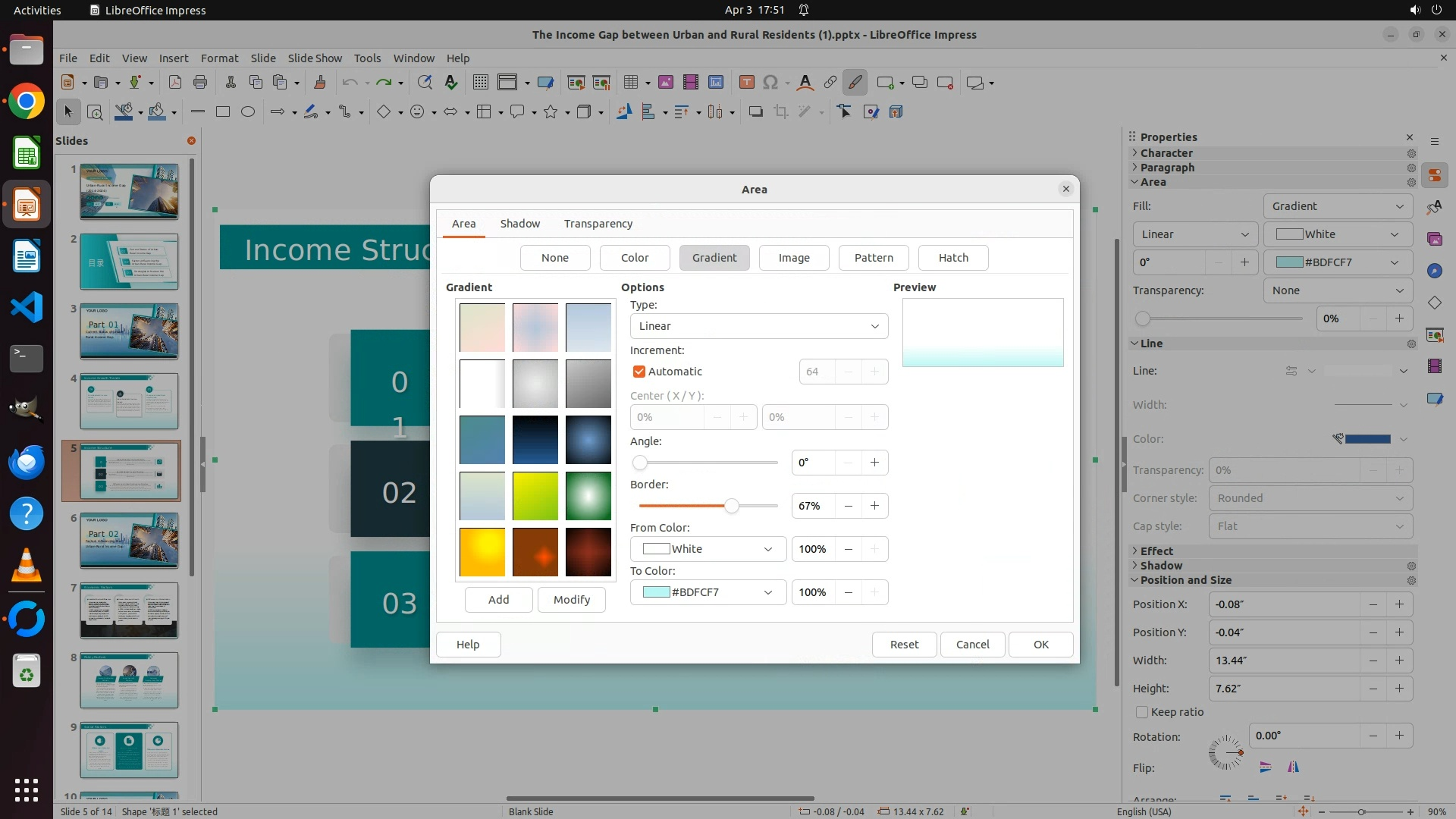The height and width of the screenshot is (819, 1456).
Task: Click flip horizontally icon in Properties
Action: pyautogui.click(x=1293, y=767)
